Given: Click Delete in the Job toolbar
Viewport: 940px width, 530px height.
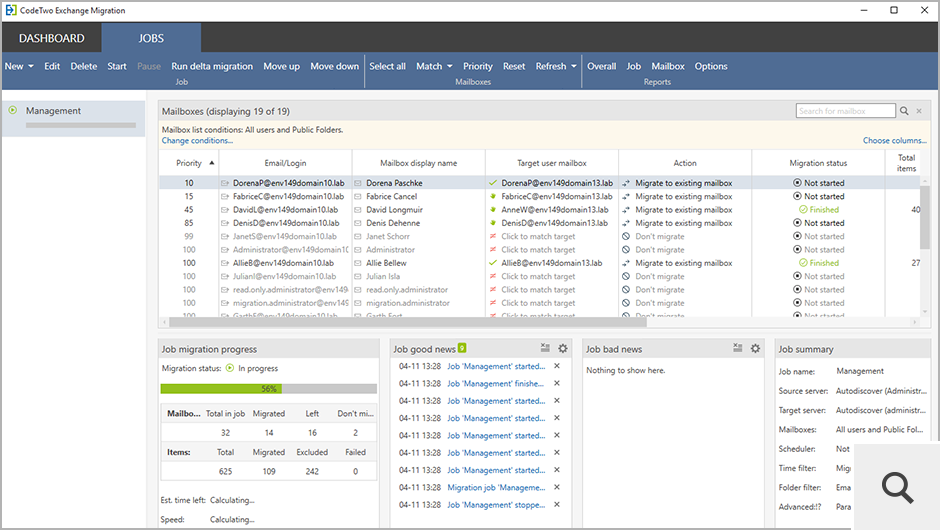Looking at the screenshot, I should 83,66.
